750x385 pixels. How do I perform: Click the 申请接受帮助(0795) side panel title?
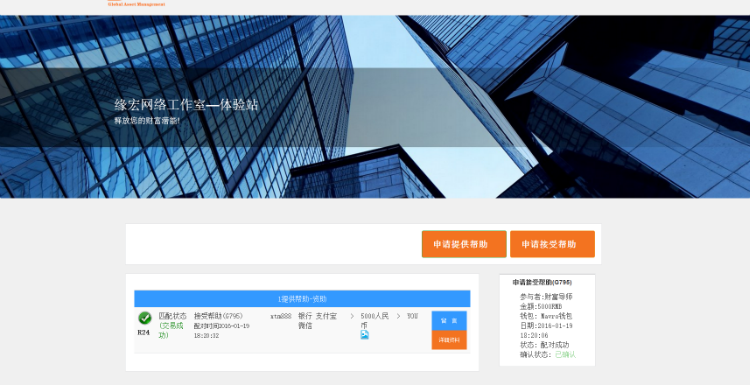tap(542, 282)
